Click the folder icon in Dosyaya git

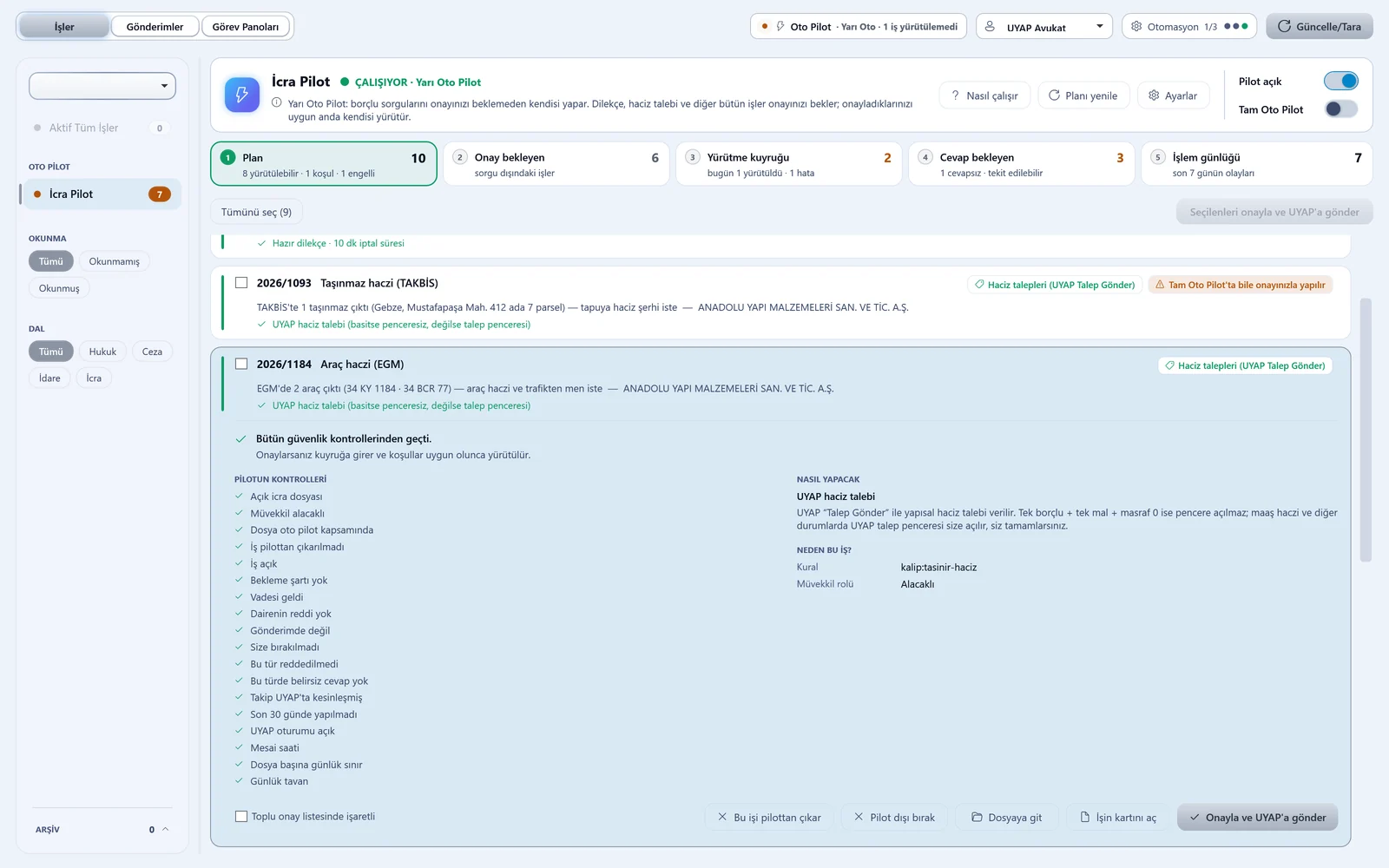[x=977, y=817]
